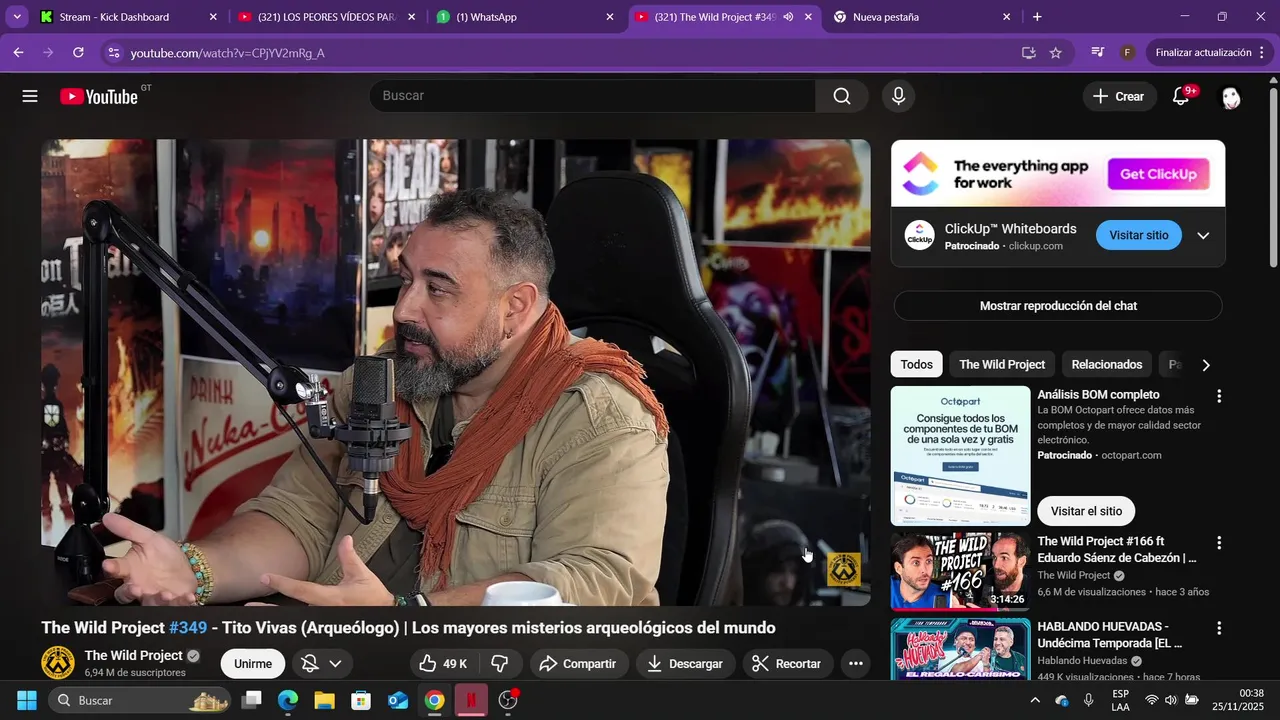Mute the Wild Project tab audio

(788, 17)
